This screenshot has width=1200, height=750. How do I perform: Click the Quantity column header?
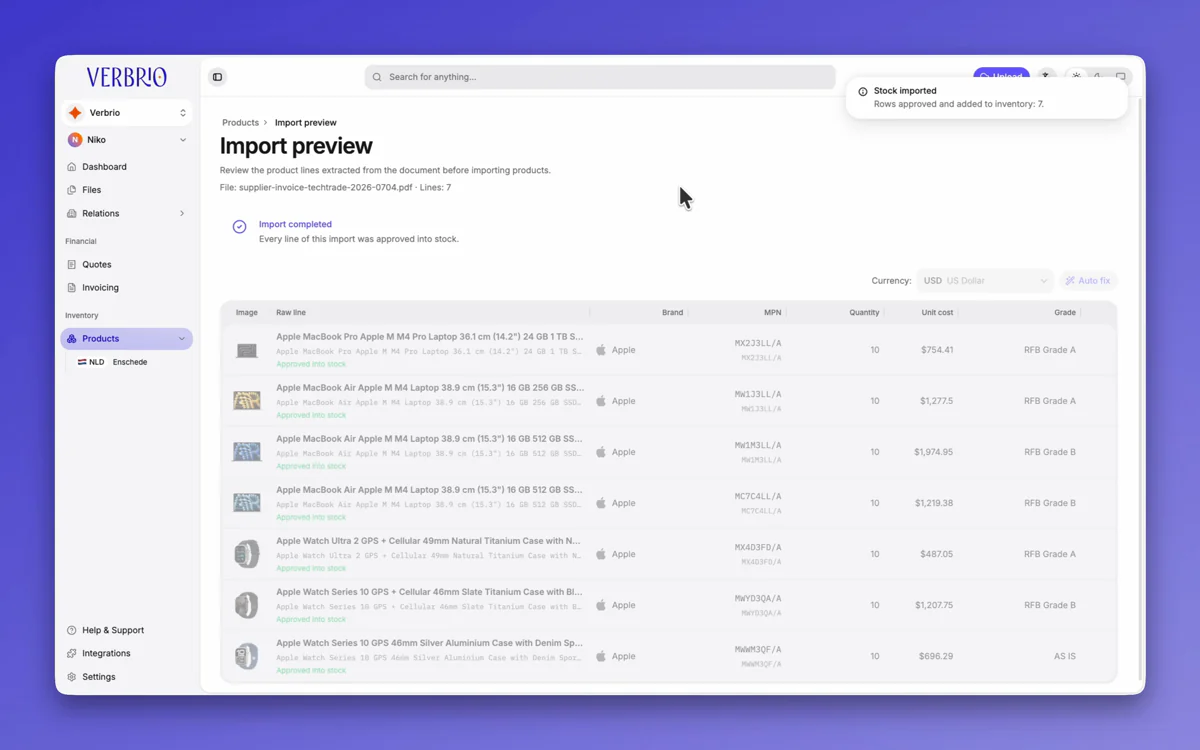pyautogui.click(x=864, y=313)
